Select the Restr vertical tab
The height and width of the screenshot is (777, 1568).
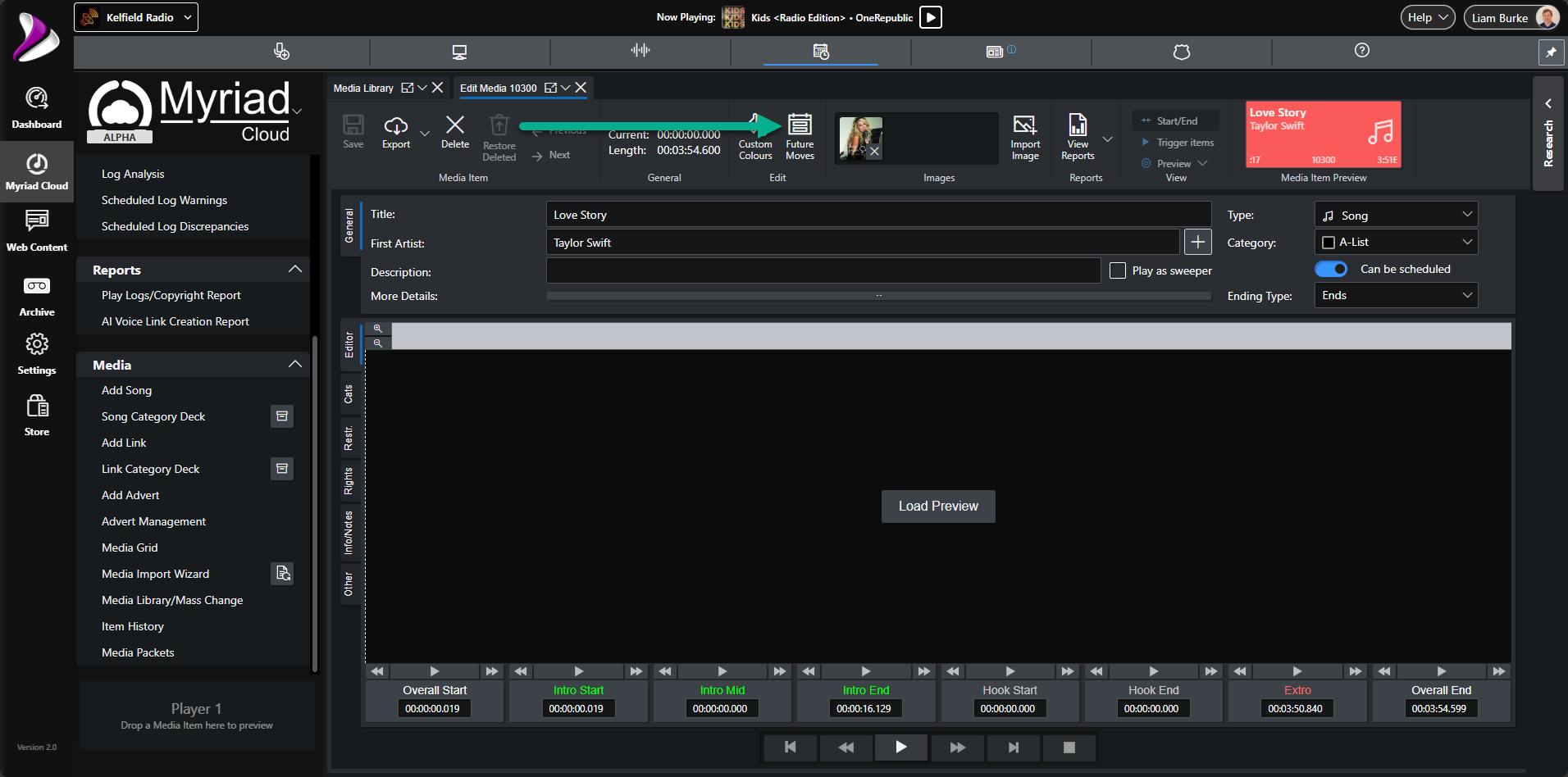349,438
